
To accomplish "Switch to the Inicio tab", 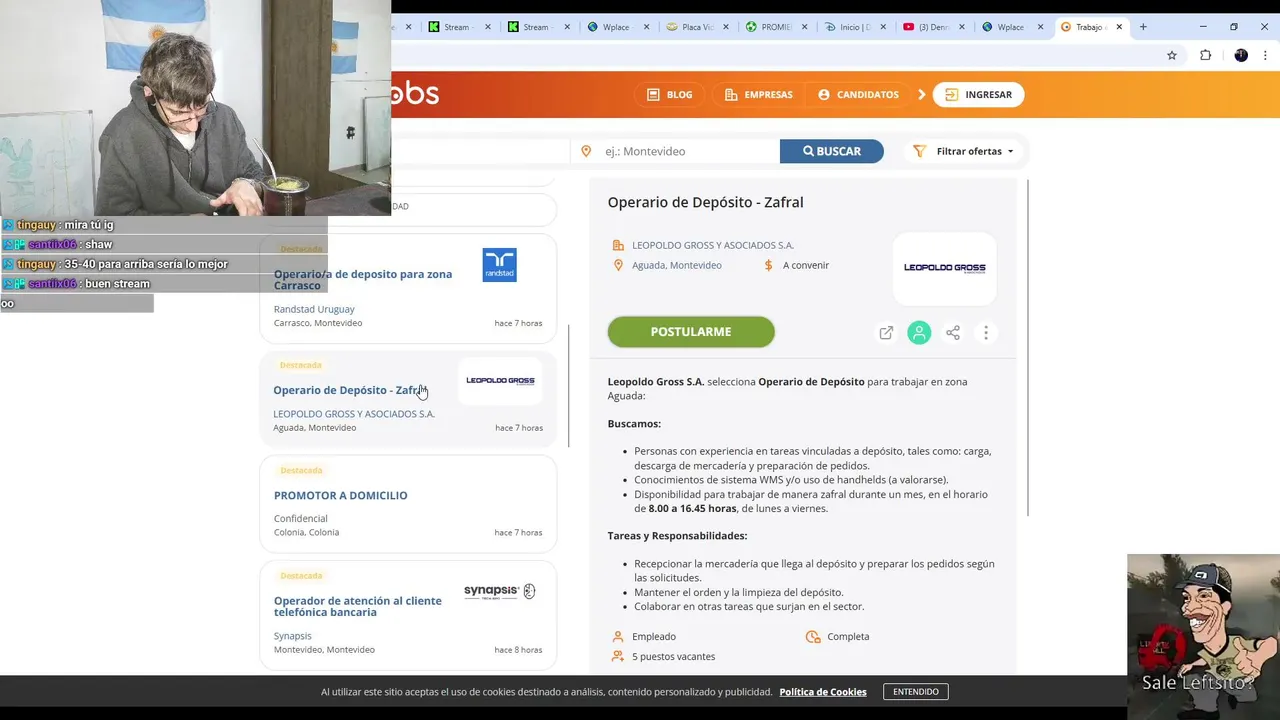I will pyautogui.click(x=855, y=27).
